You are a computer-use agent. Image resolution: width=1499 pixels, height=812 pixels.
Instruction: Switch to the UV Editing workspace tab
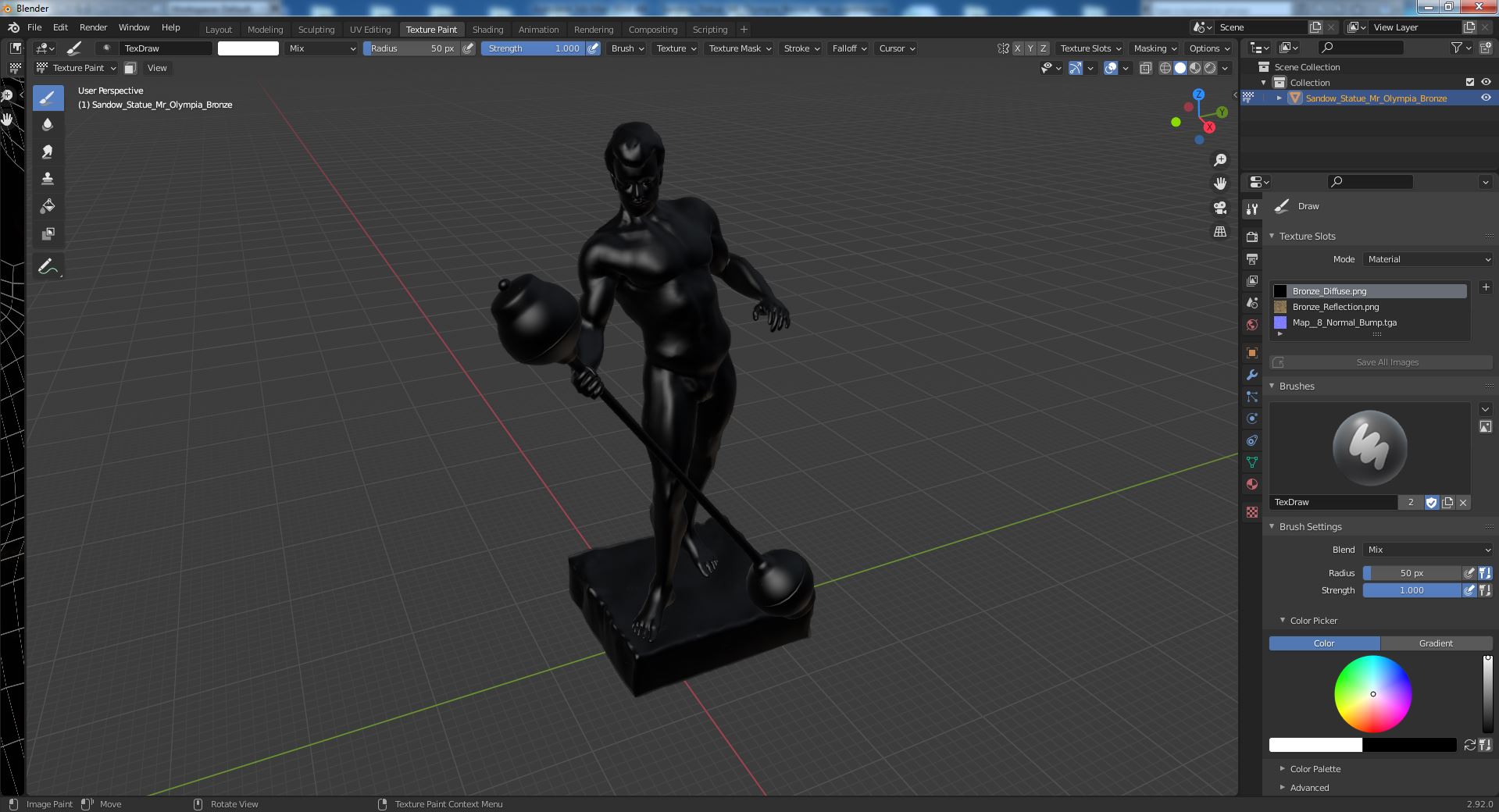370,30
